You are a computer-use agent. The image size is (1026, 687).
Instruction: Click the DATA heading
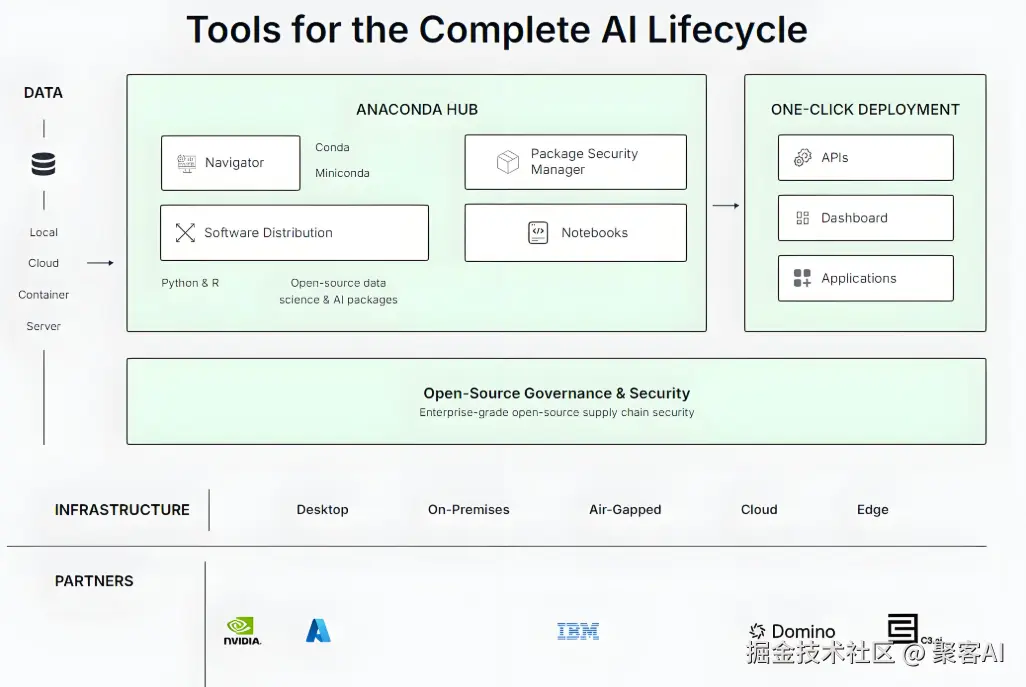point(43,93)
